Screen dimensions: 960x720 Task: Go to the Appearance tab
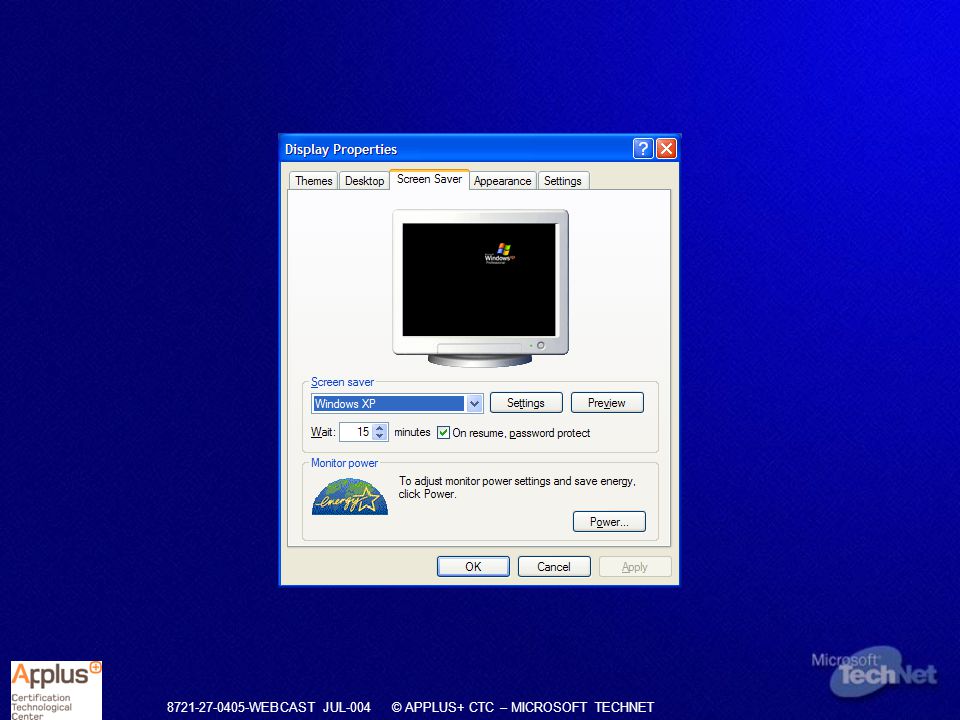tap(502, 181)
